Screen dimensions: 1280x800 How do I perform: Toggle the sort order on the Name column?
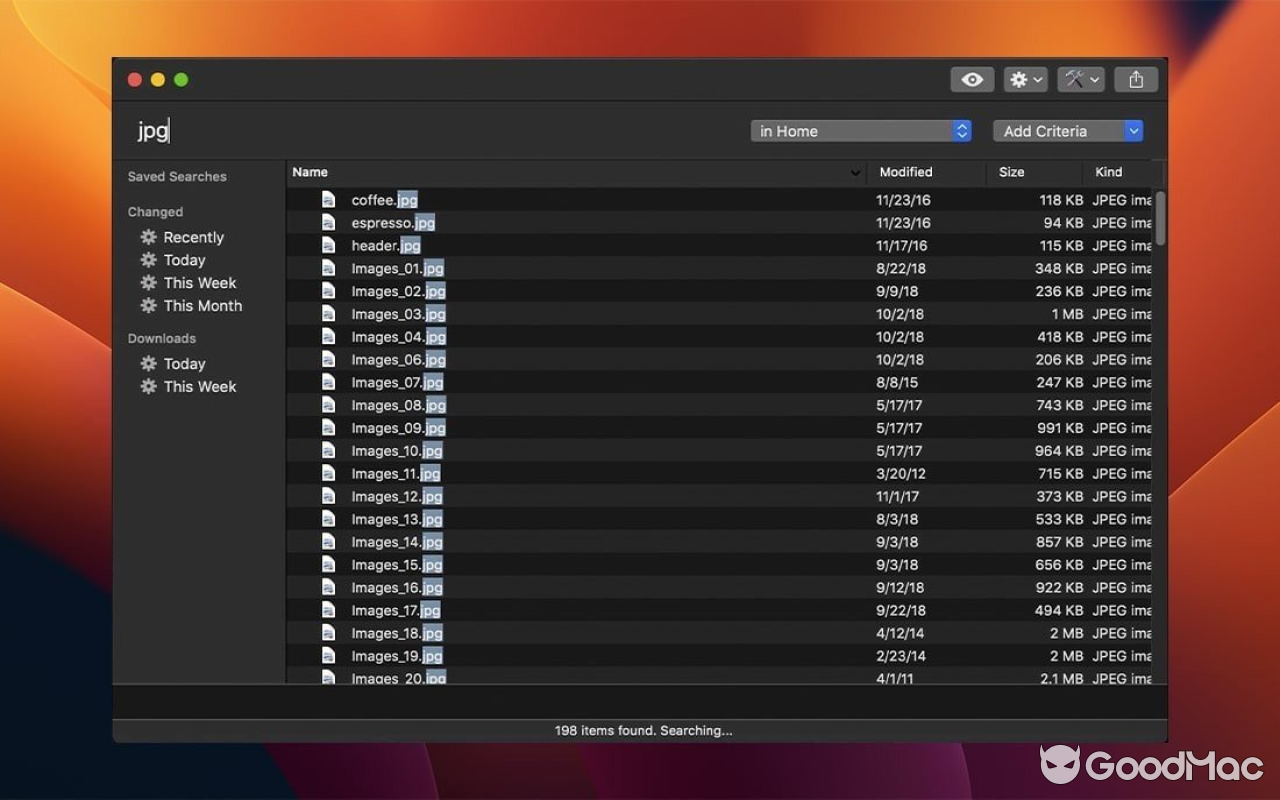coord(310,172)
